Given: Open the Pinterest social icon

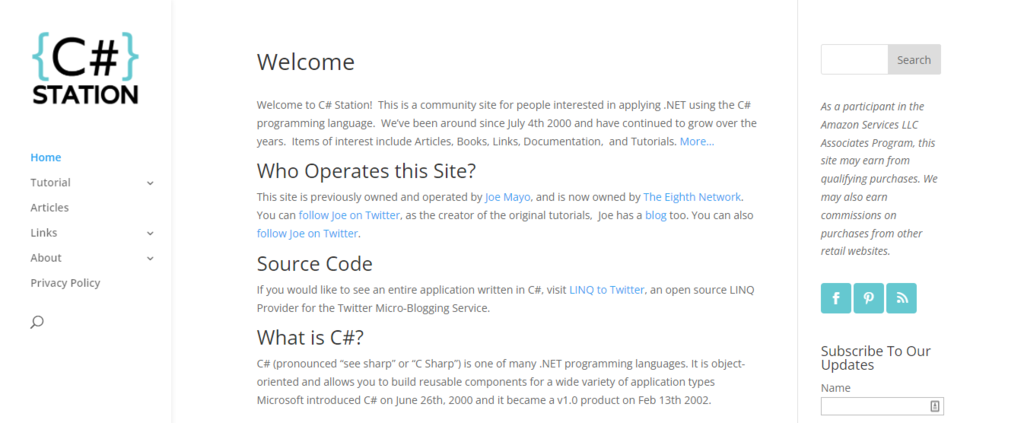Looking at the screenshot, I should click(x=869, y=298).
